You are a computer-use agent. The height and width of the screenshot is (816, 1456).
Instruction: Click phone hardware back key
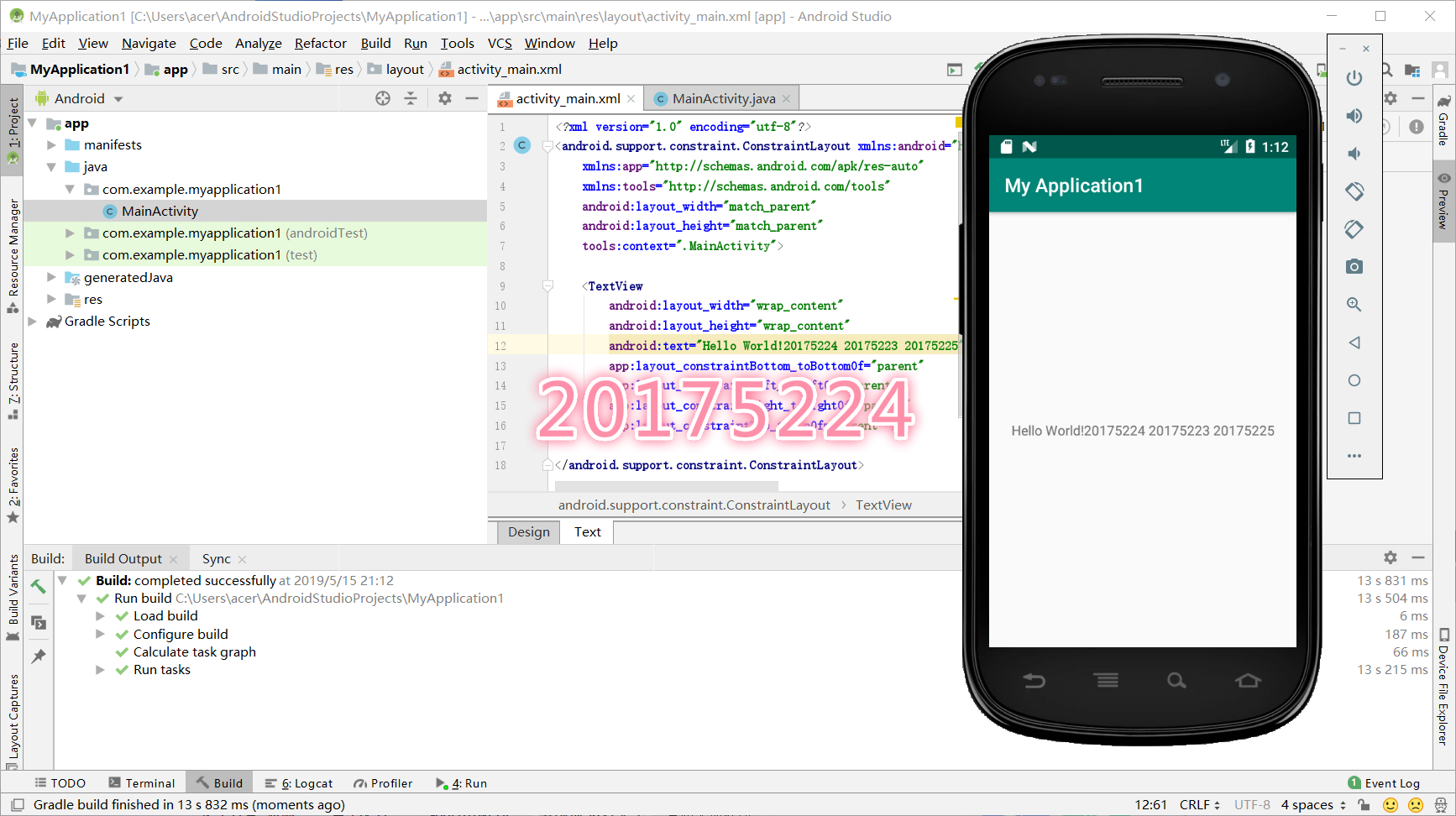tap(1034, 680)
